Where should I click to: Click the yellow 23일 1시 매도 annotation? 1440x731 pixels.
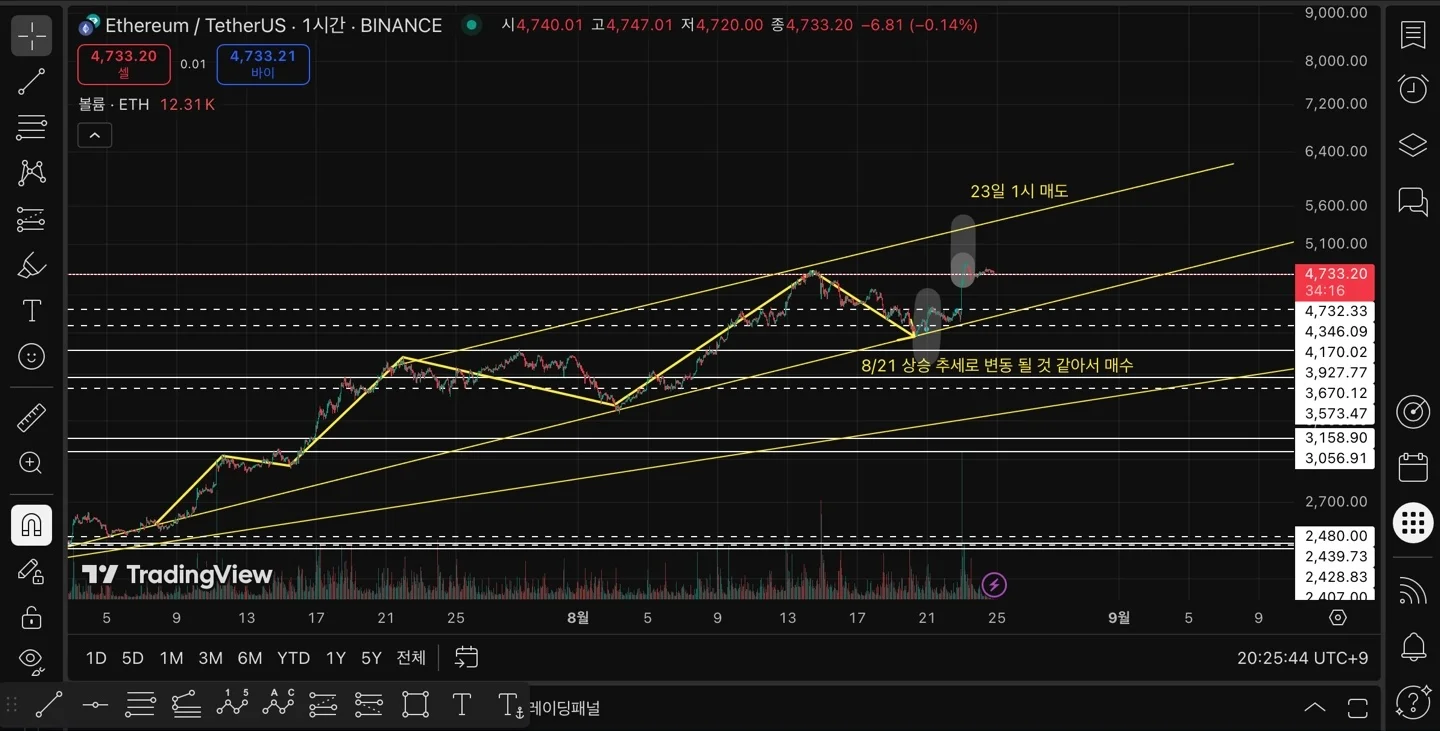pyautogui.click(x=1019, y=191)
